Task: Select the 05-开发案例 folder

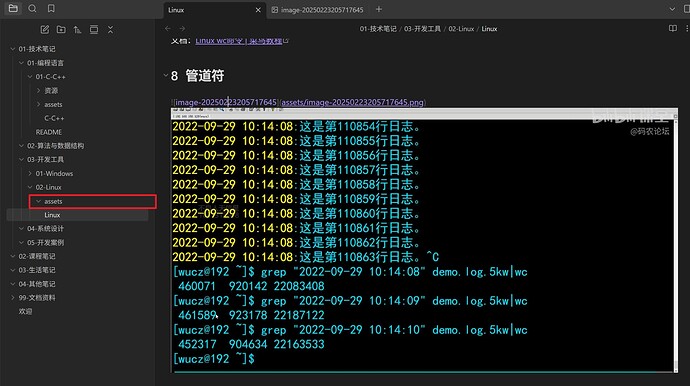Action: 45,243
